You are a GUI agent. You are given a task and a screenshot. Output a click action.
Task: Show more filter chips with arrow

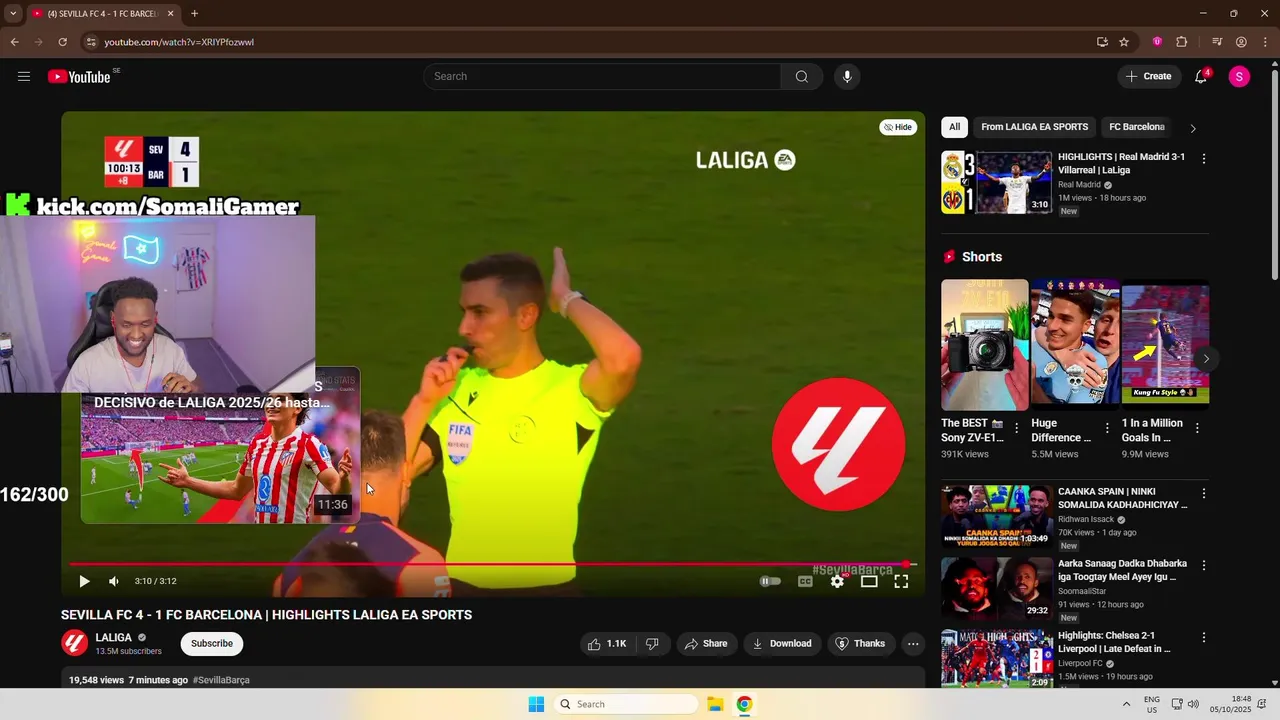coord(1193,128)
